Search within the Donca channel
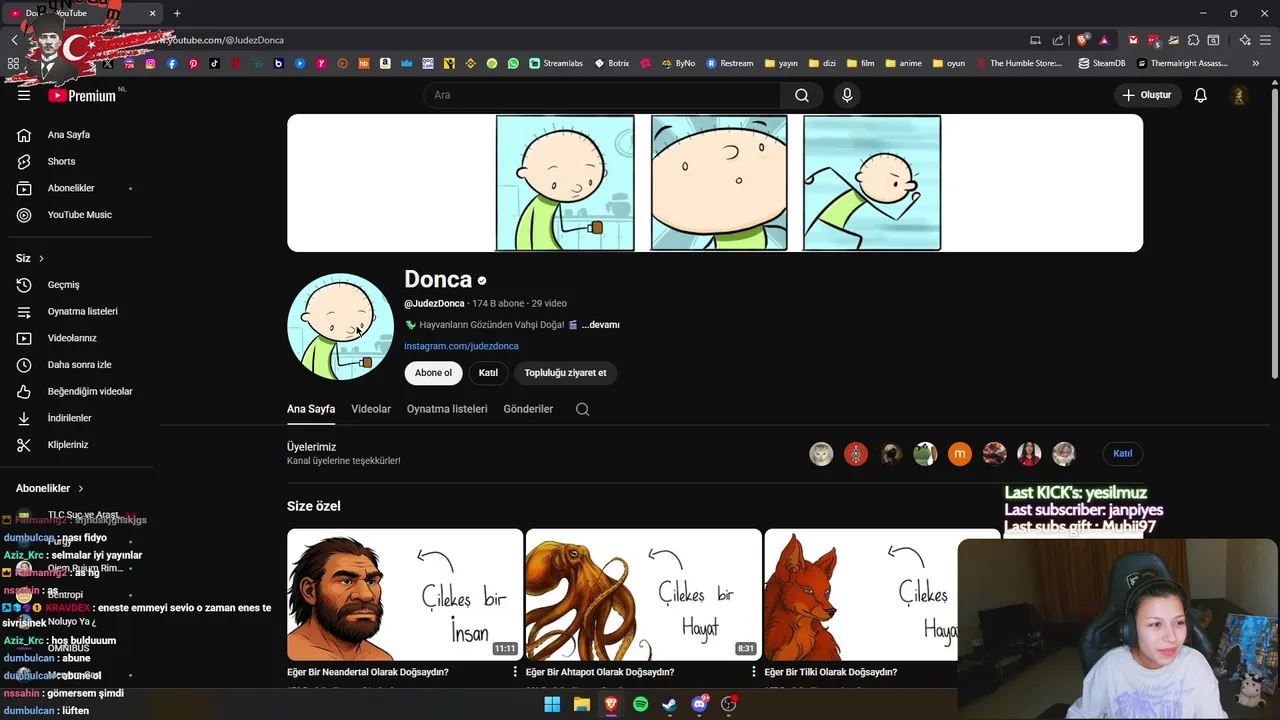This screenshot has height=720, width=1280. click(x=582, y=409)
